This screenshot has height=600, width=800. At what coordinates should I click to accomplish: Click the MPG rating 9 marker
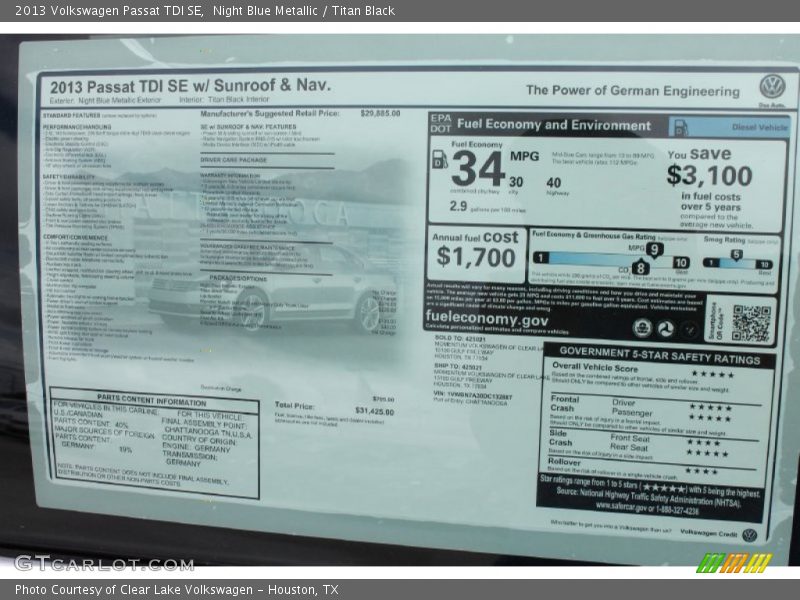pos(653,249)
